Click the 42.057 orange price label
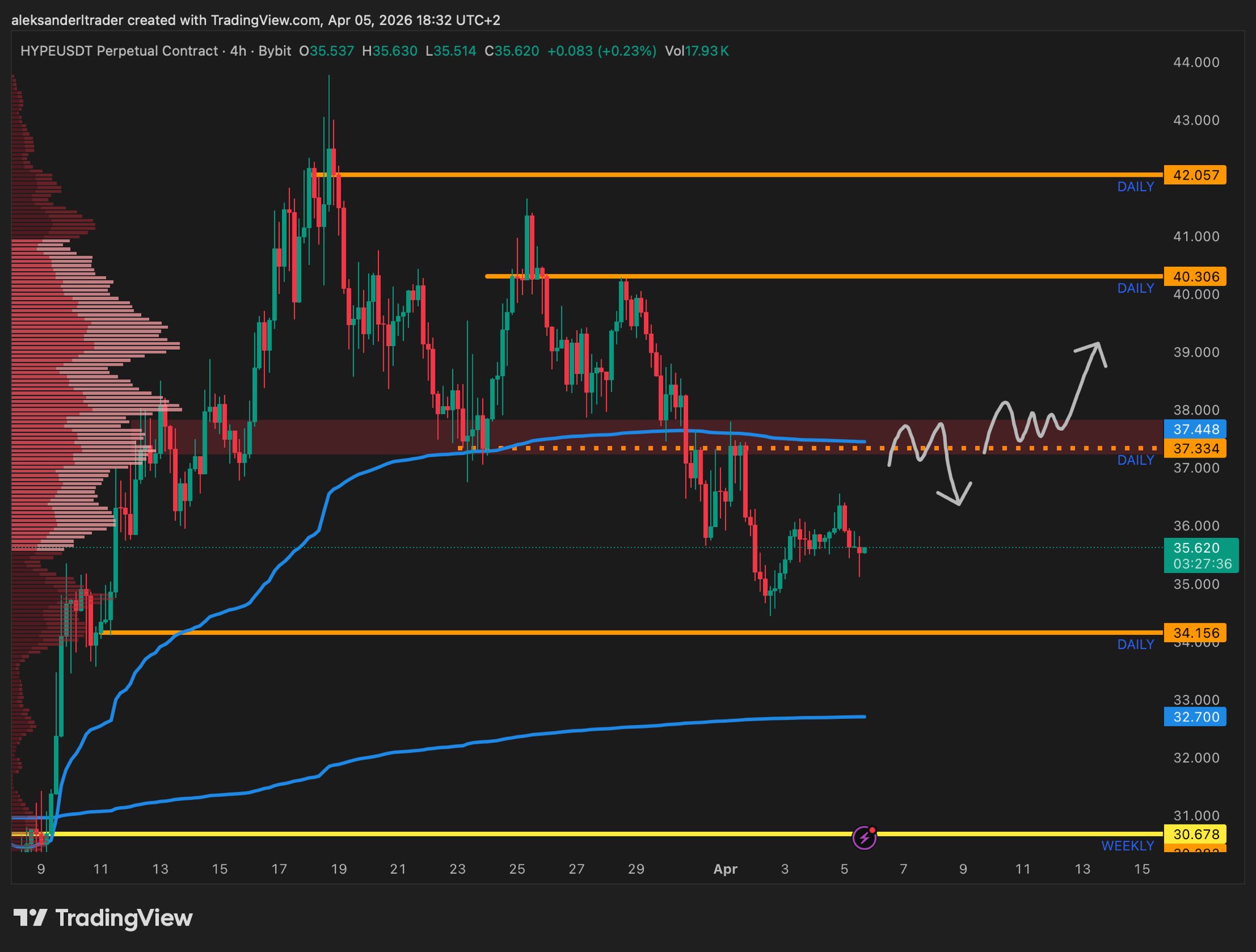This screenshot has width=1256, height=952. [x=1195, y=175]
